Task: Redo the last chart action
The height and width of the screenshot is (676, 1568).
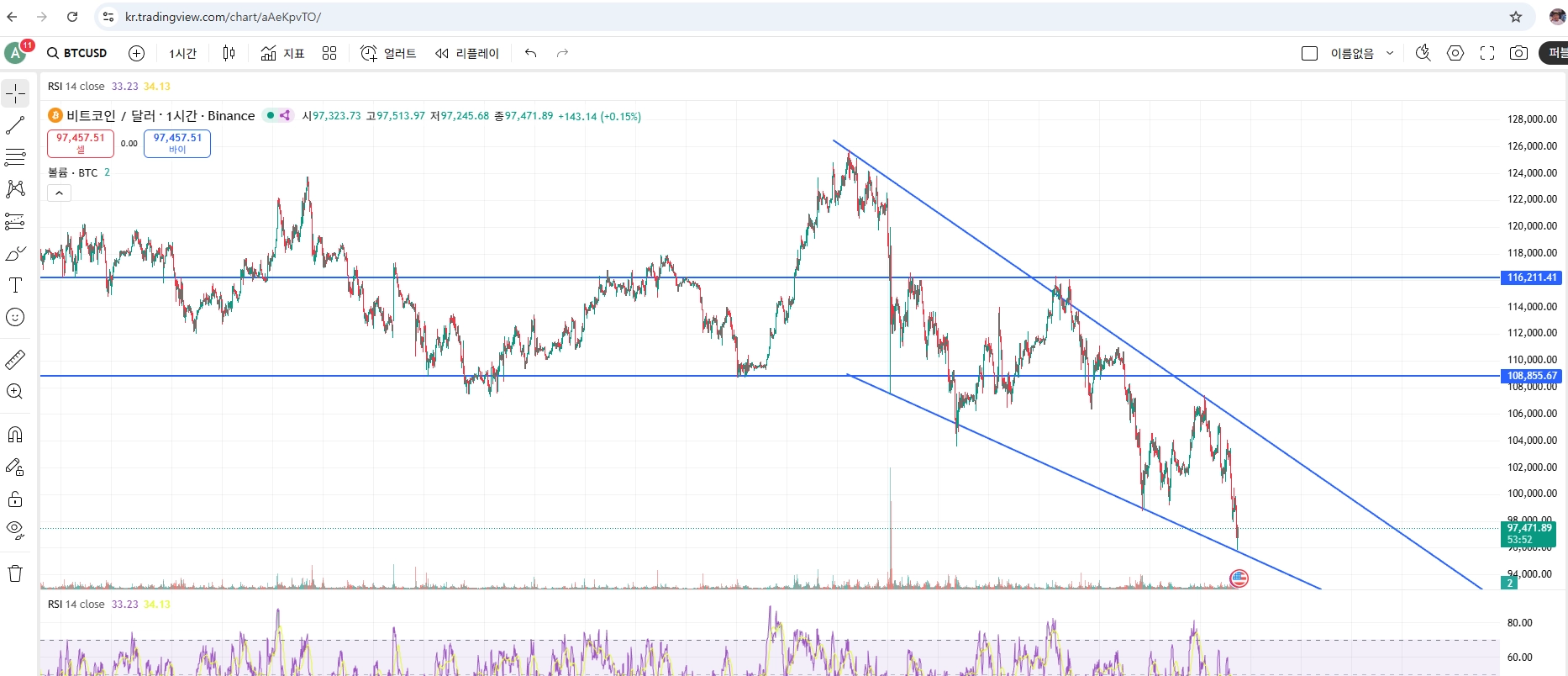Action: [563, 53]
